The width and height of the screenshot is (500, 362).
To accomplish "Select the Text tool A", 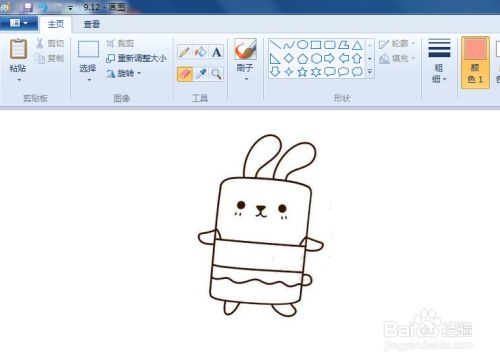I will coord(216,52).
